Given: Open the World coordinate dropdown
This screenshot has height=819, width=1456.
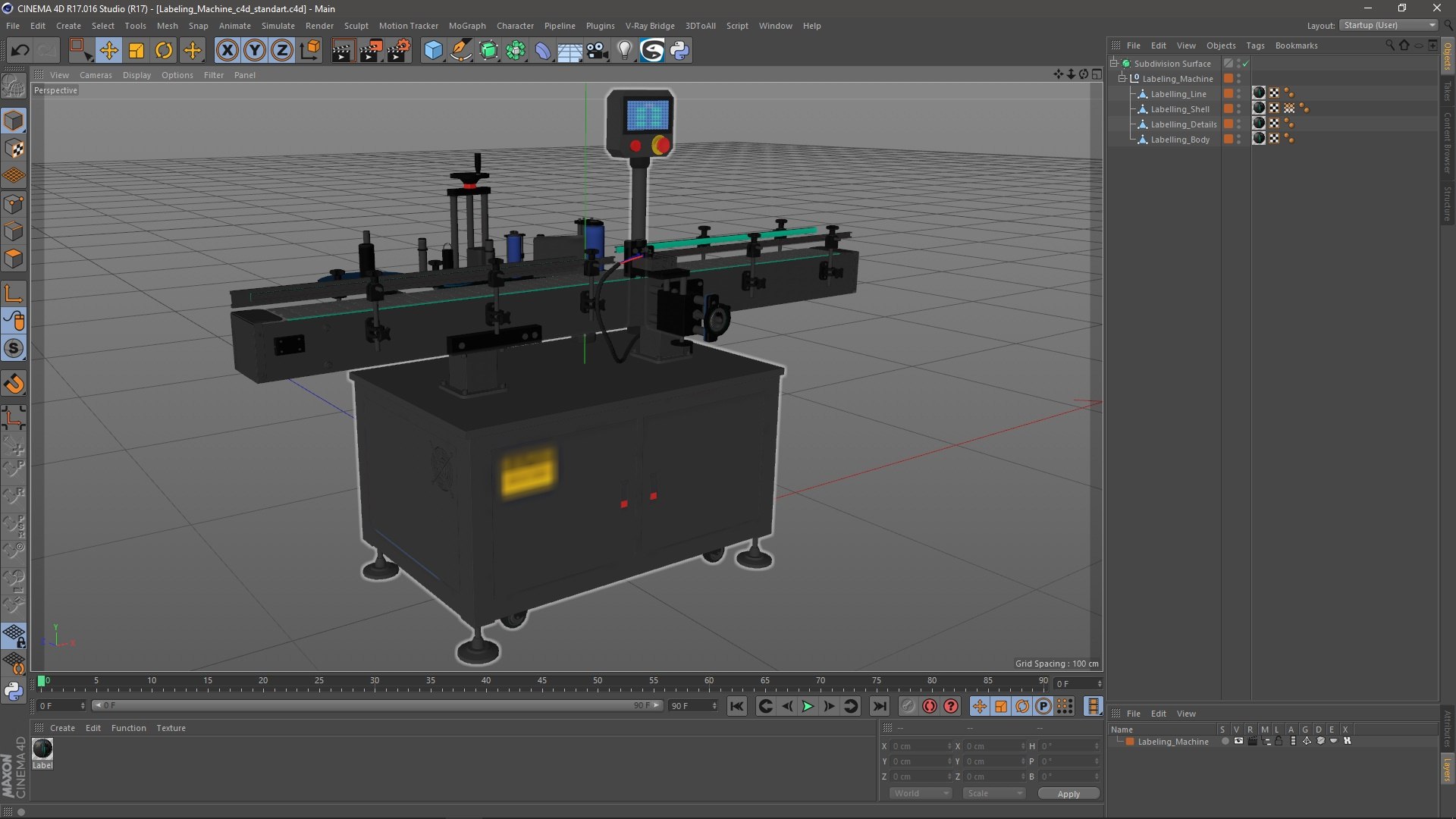Looking at the screenshot, I should click(920, 793).
